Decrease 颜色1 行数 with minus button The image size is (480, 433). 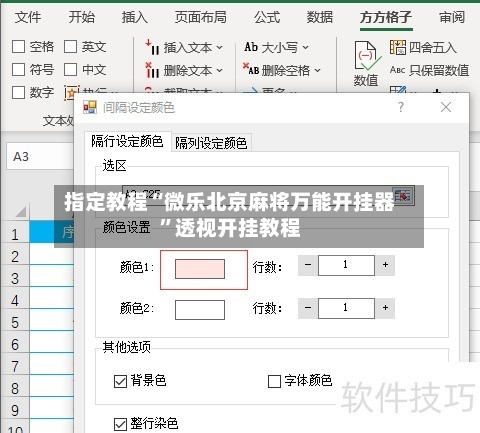[x=308, y=265]
